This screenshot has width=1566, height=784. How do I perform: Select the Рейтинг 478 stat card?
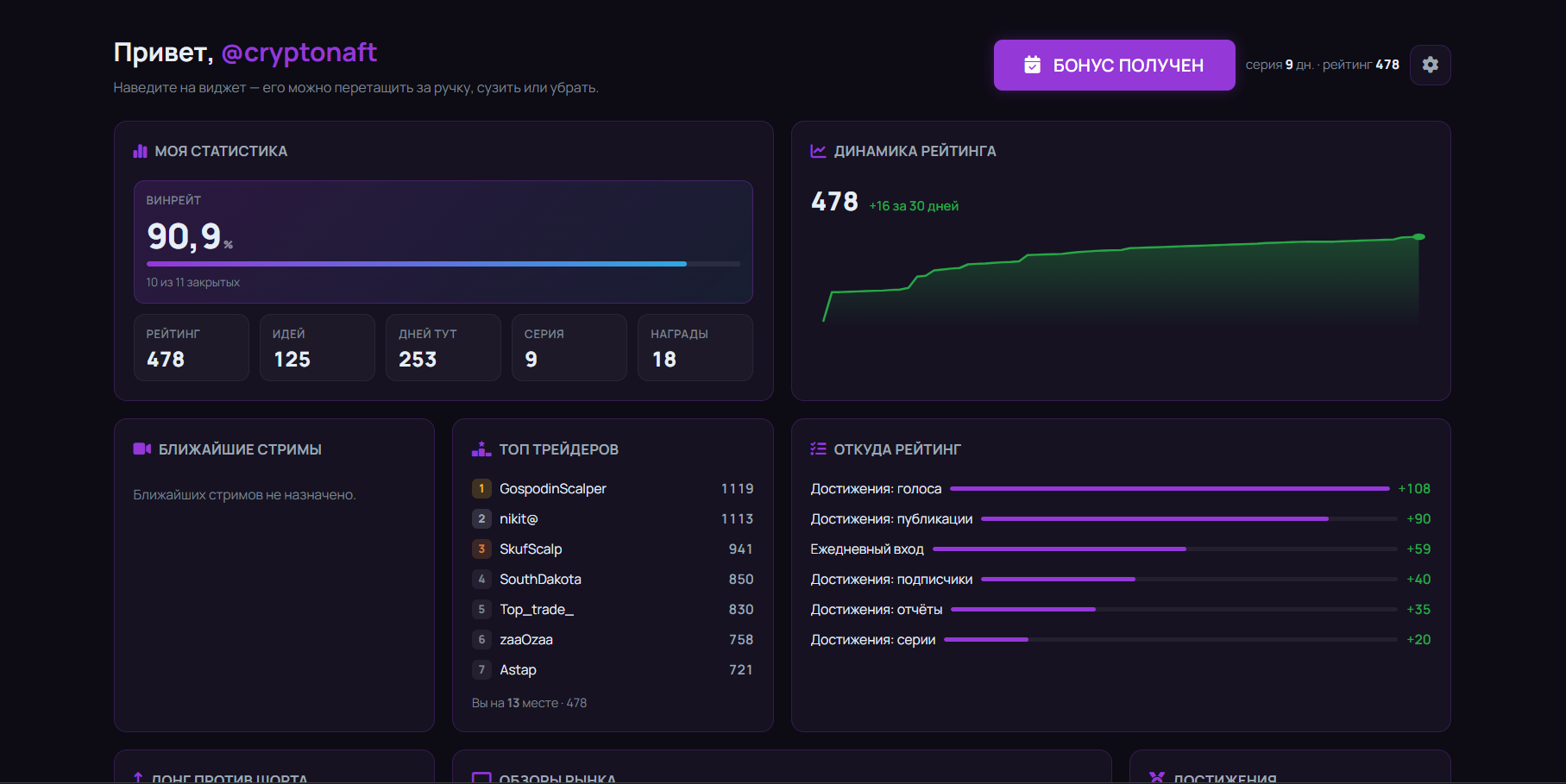[x=192, y=348]
